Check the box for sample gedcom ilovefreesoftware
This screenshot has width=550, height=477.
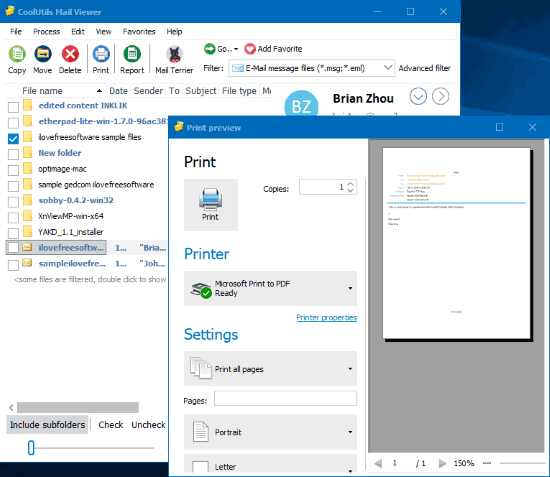point(13,186)
